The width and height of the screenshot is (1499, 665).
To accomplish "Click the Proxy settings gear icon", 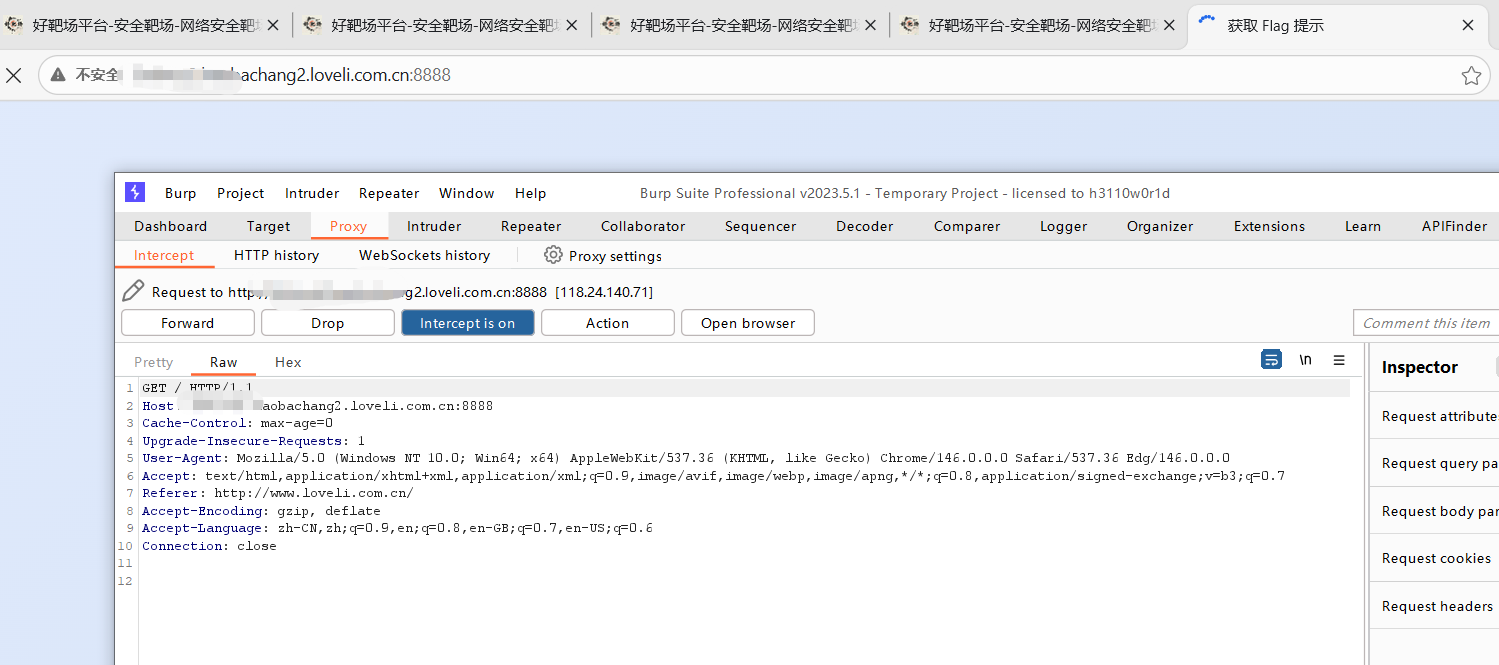I will pos(553,255).
